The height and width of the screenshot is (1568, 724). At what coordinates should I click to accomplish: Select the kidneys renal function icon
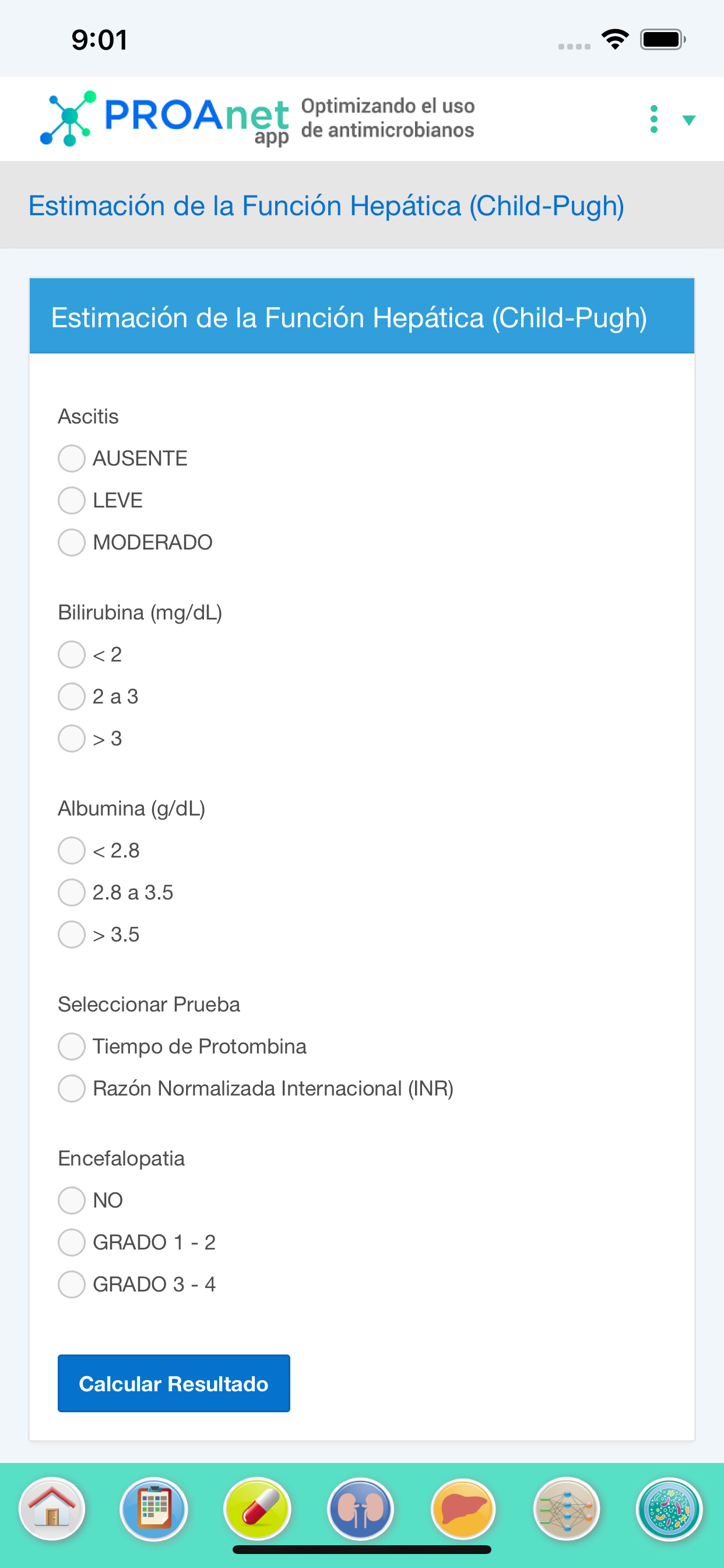pyautogui.click(x=360, y=1510)
